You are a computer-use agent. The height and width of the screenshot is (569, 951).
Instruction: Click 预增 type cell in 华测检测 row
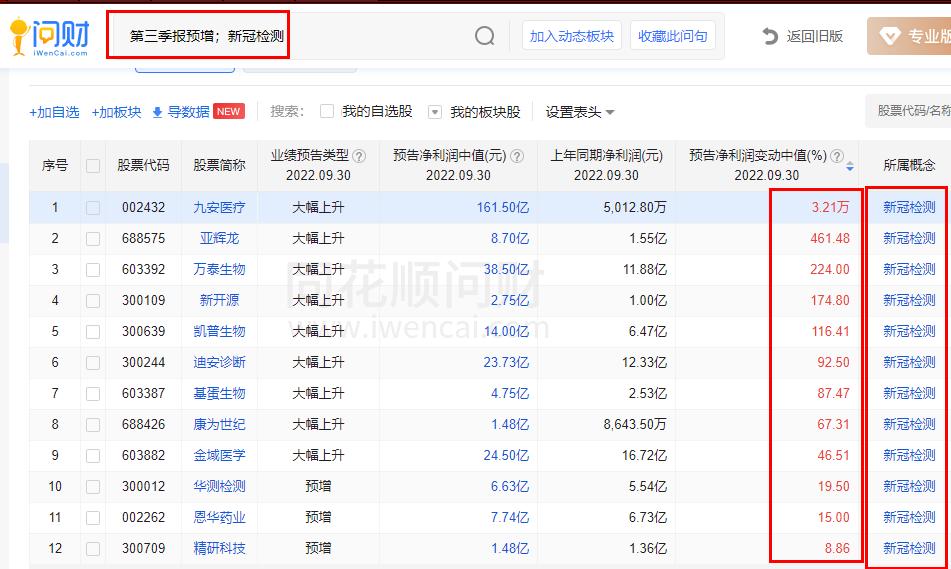pos(318,486)
